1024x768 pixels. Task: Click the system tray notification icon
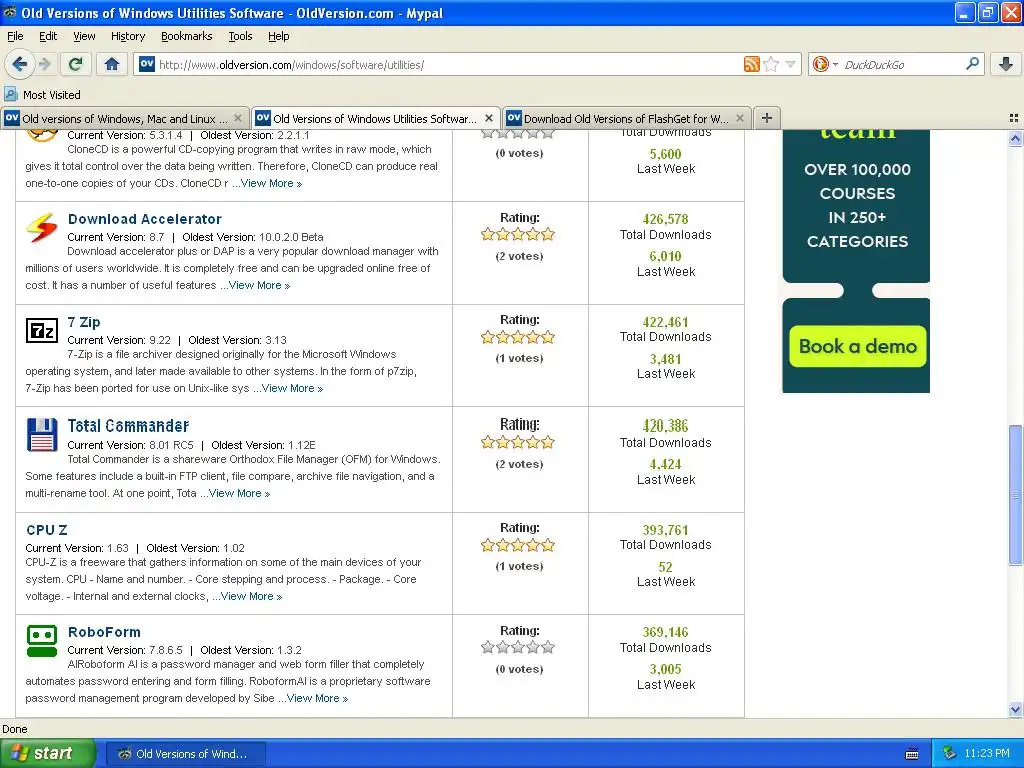click(x=950, y=753)
